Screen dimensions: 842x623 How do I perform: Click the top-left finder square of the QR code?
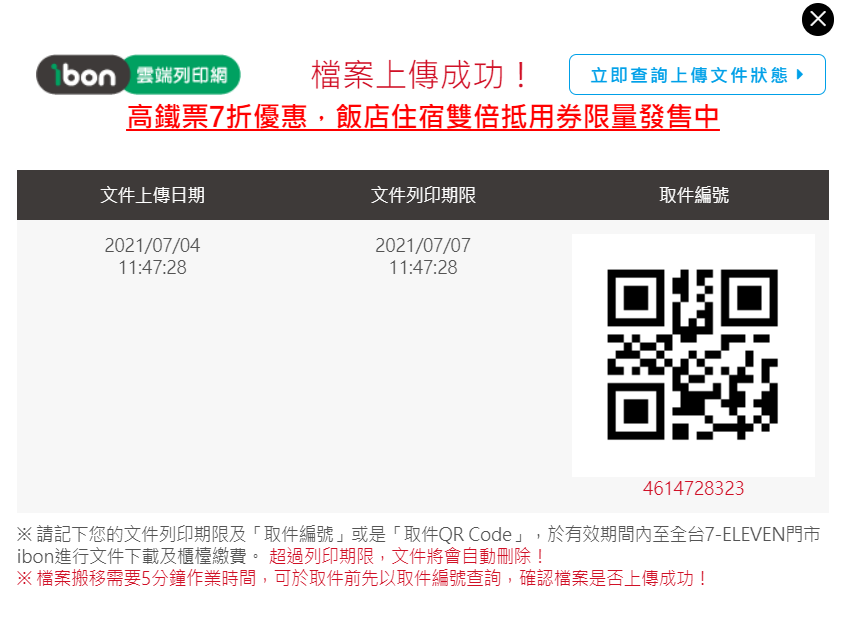pyautogui.click(x=636, y=298)
